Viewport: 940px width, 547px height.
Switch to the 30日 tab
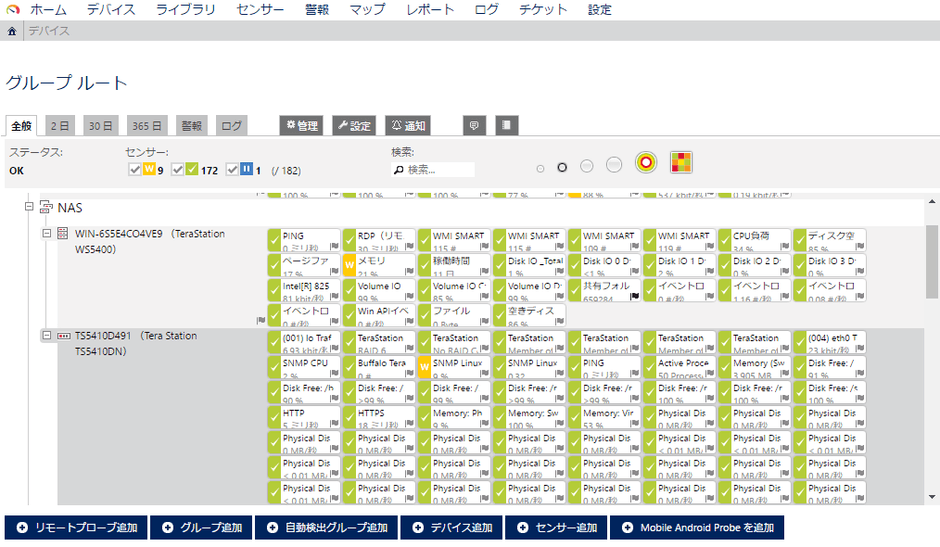tap(99, 126)
